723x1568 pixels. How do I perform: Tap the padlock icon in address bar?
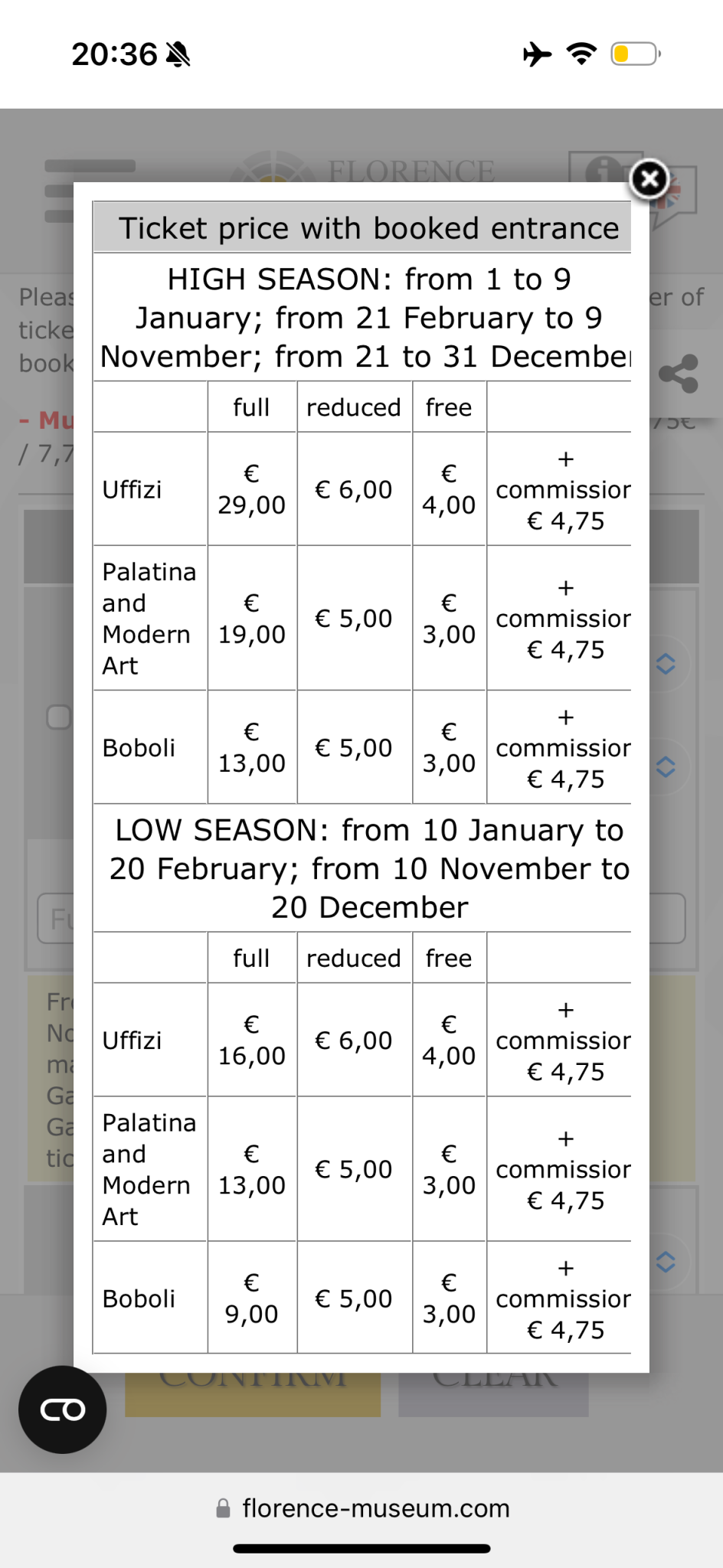click(x=223, y=1508)
